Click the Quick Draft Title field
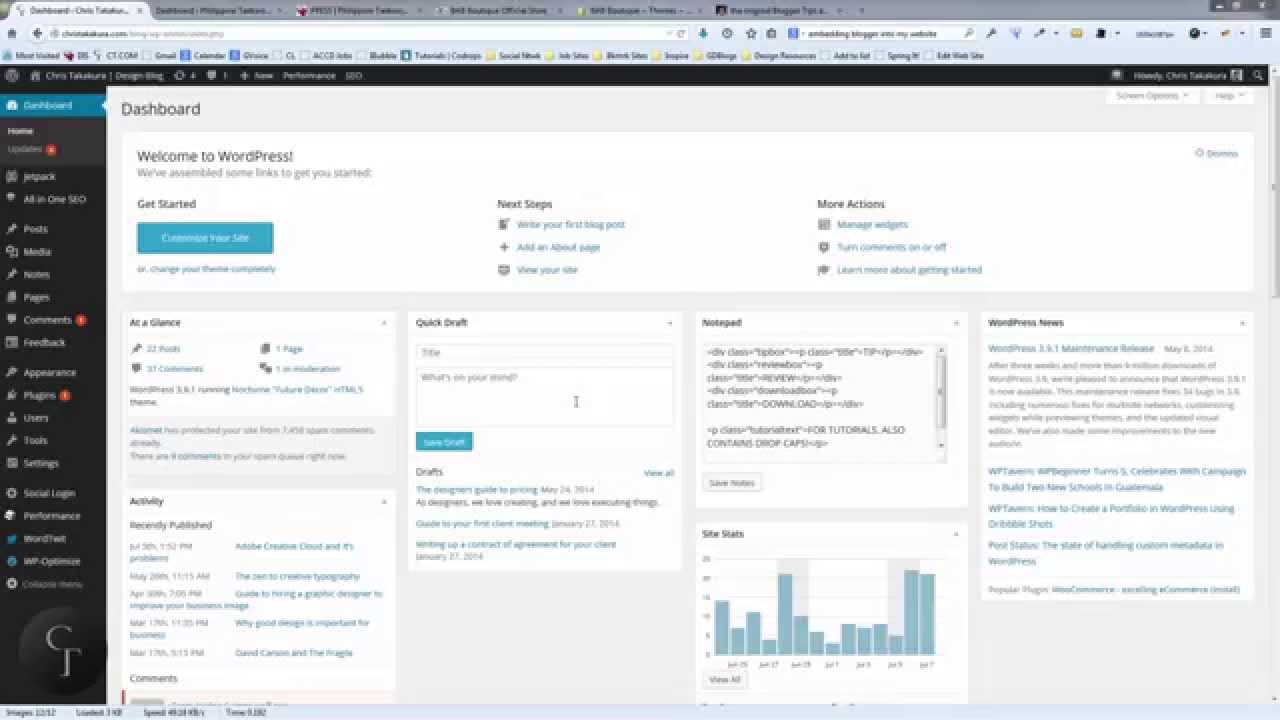 [x=544, y=352]
